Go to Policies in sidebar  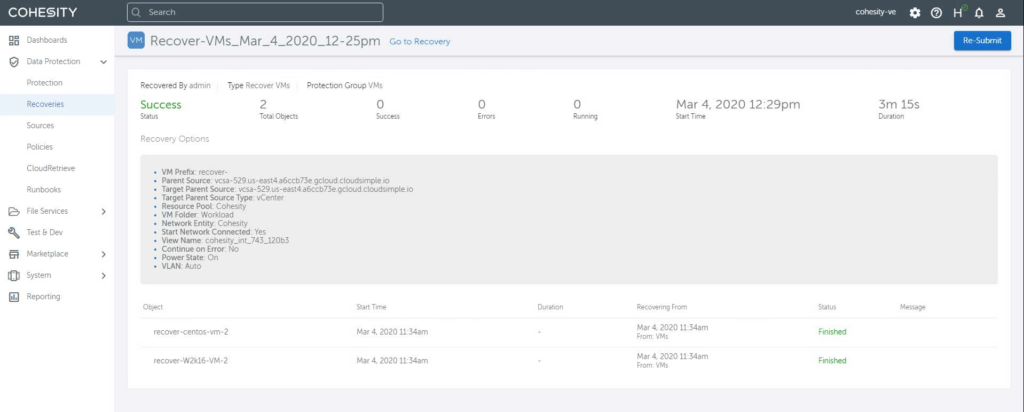(40, 147)
